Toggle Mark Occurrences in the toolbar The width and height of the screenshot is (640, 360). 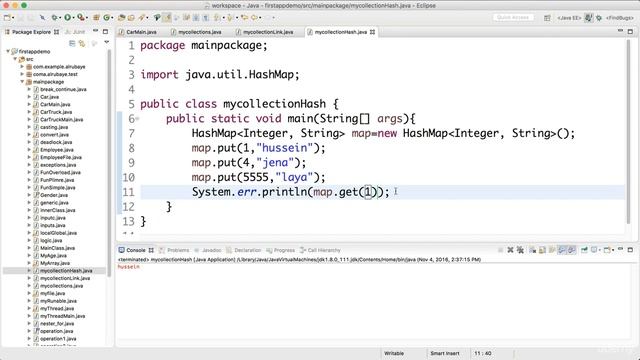pos(167,18)
